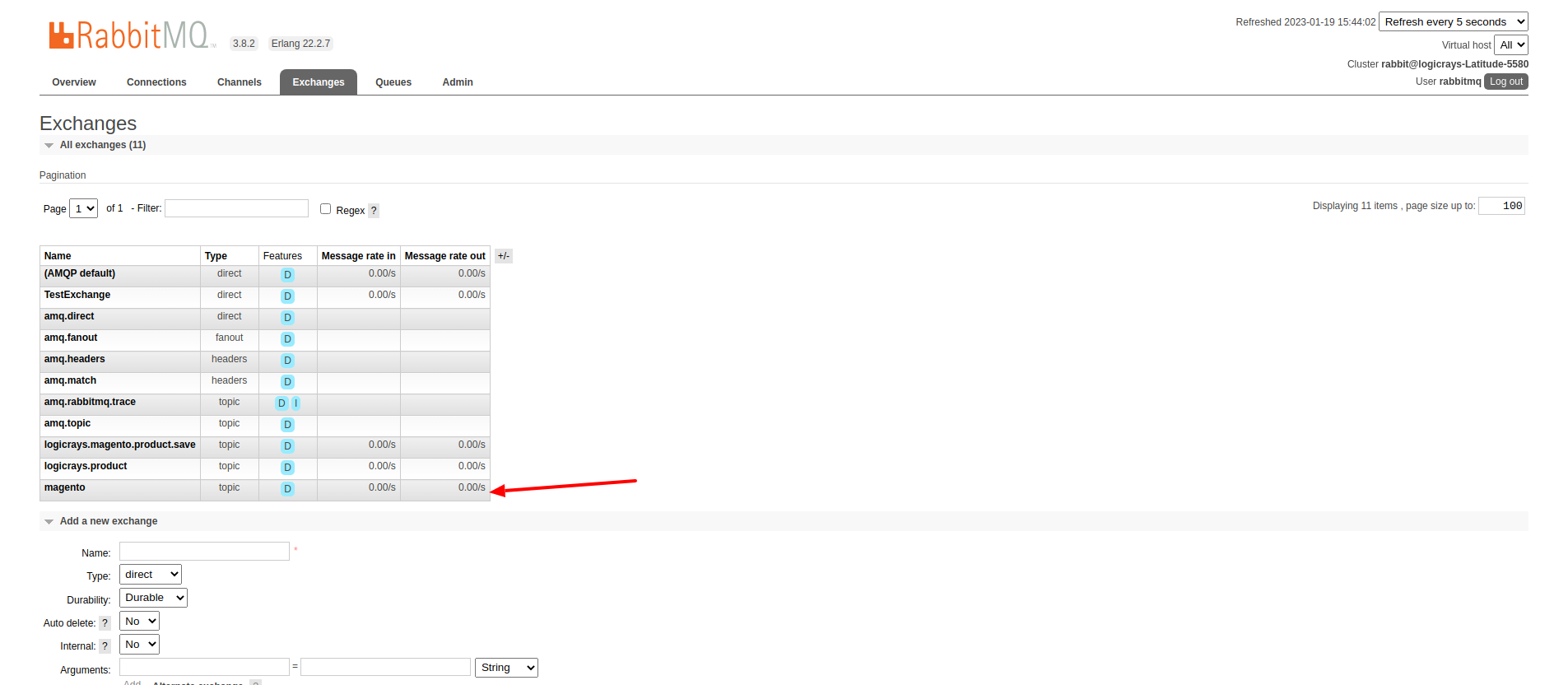Click the cluster name rabbit@logicrays-Latitude-5580
The image size is (1568, 685).
click(1454, 64)
